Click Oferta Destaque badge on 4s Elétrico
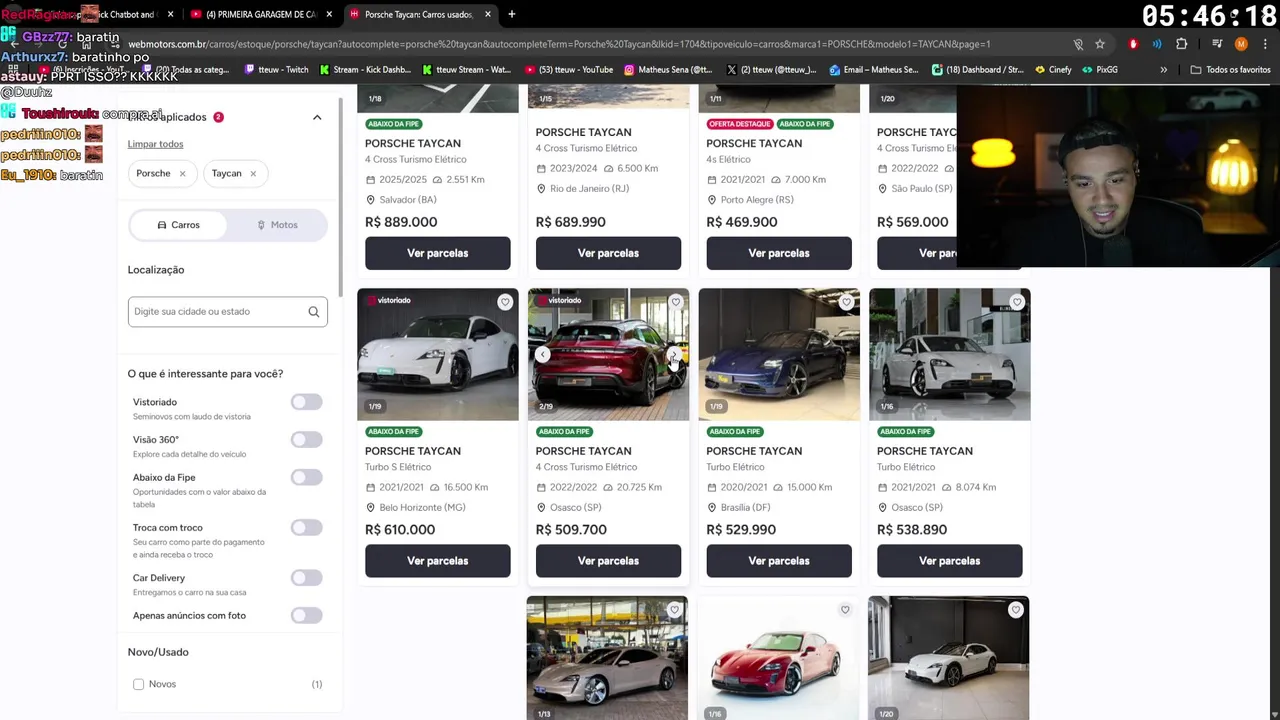The image size is (1280, 720). [x=740, y=124]
